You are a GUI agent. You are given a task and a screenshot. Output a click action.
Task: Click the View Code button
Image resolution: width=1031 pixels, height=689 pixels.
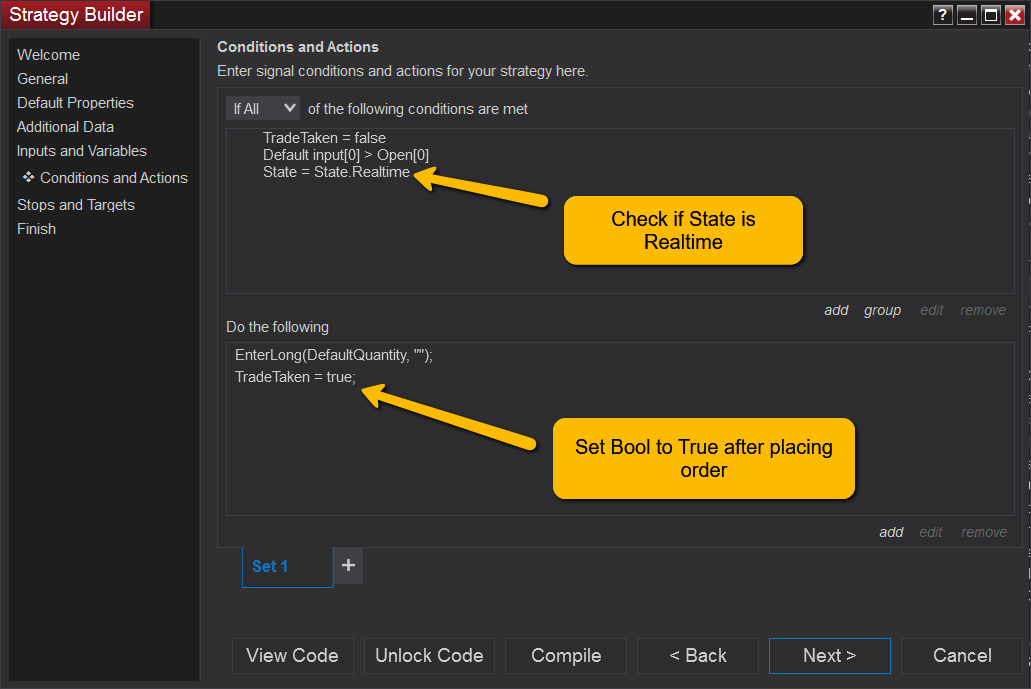pyautogui.click(x=292, y=656)
